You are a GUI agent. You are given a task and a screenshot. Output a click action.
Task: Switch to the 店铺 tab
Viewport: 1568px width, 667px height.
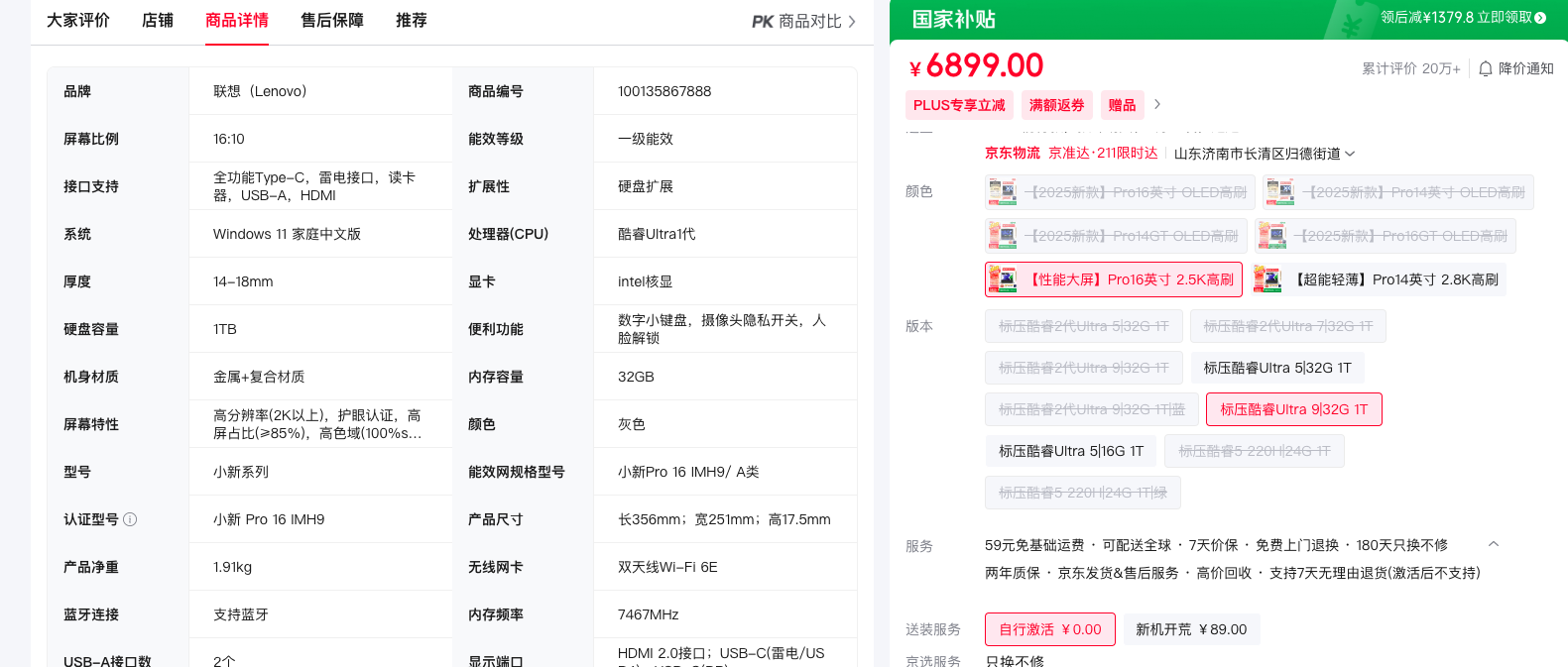coord(158,20)
